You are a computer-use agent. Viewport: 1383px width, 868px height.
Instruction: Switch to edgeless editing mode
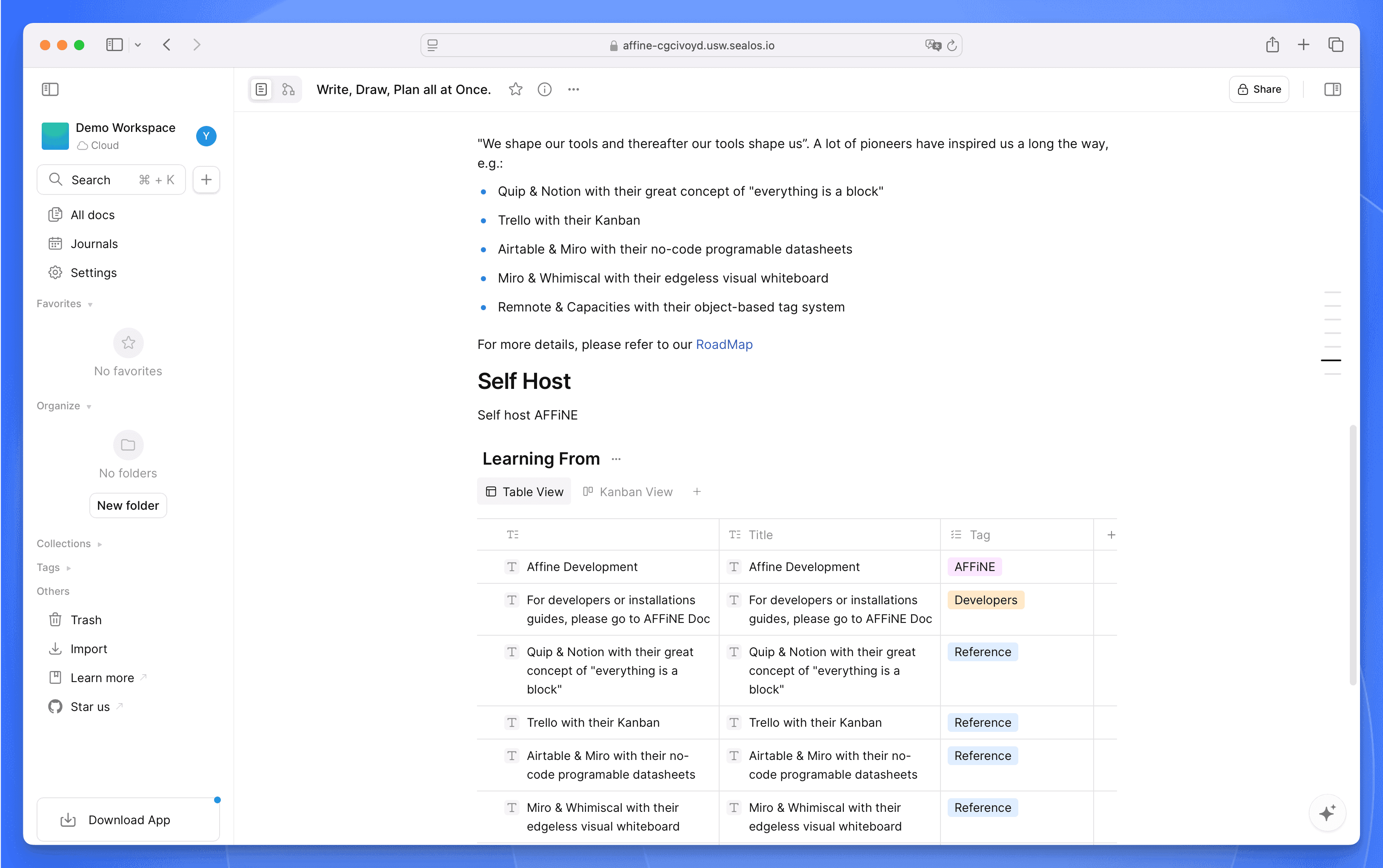click(287, 89)
